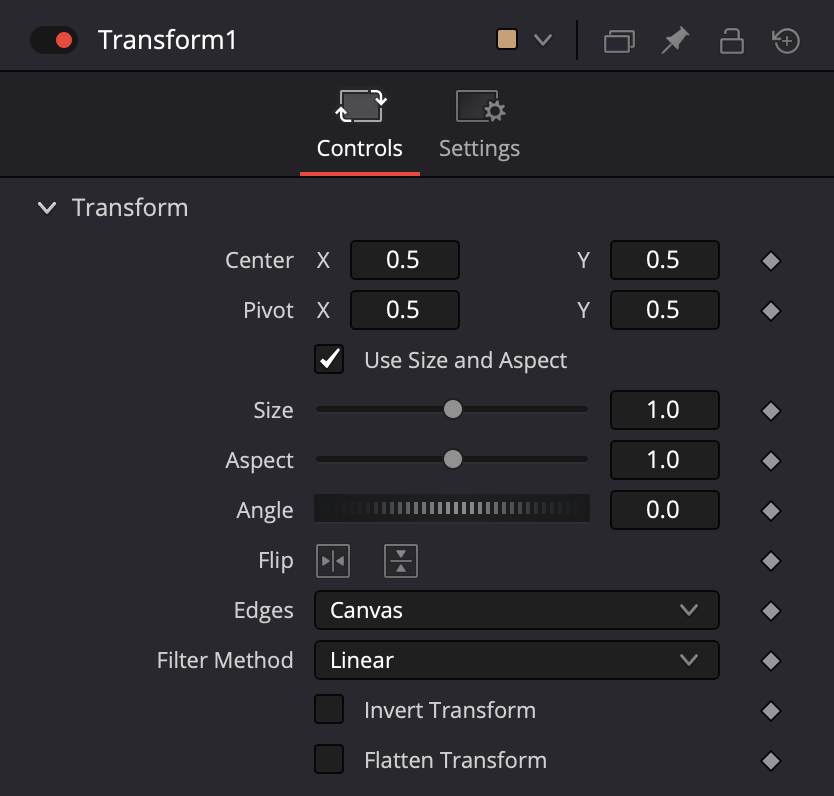The height and width of the screenshot is (796, 834).
Task: Pin the Transform1 inspector panel
Action: (674, 40)
